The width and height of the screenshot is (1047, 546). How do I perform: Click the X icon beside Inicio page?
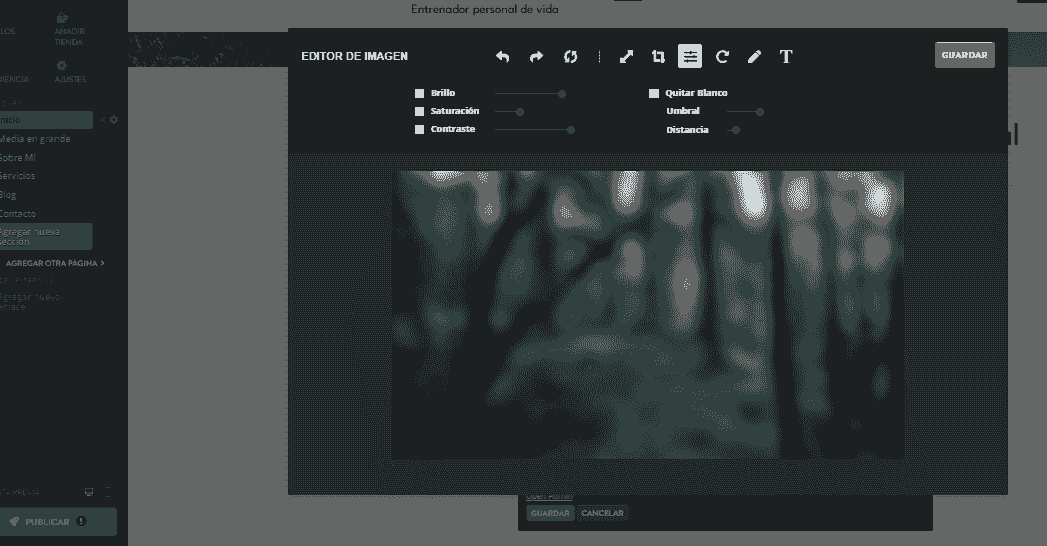pos(103,119)
